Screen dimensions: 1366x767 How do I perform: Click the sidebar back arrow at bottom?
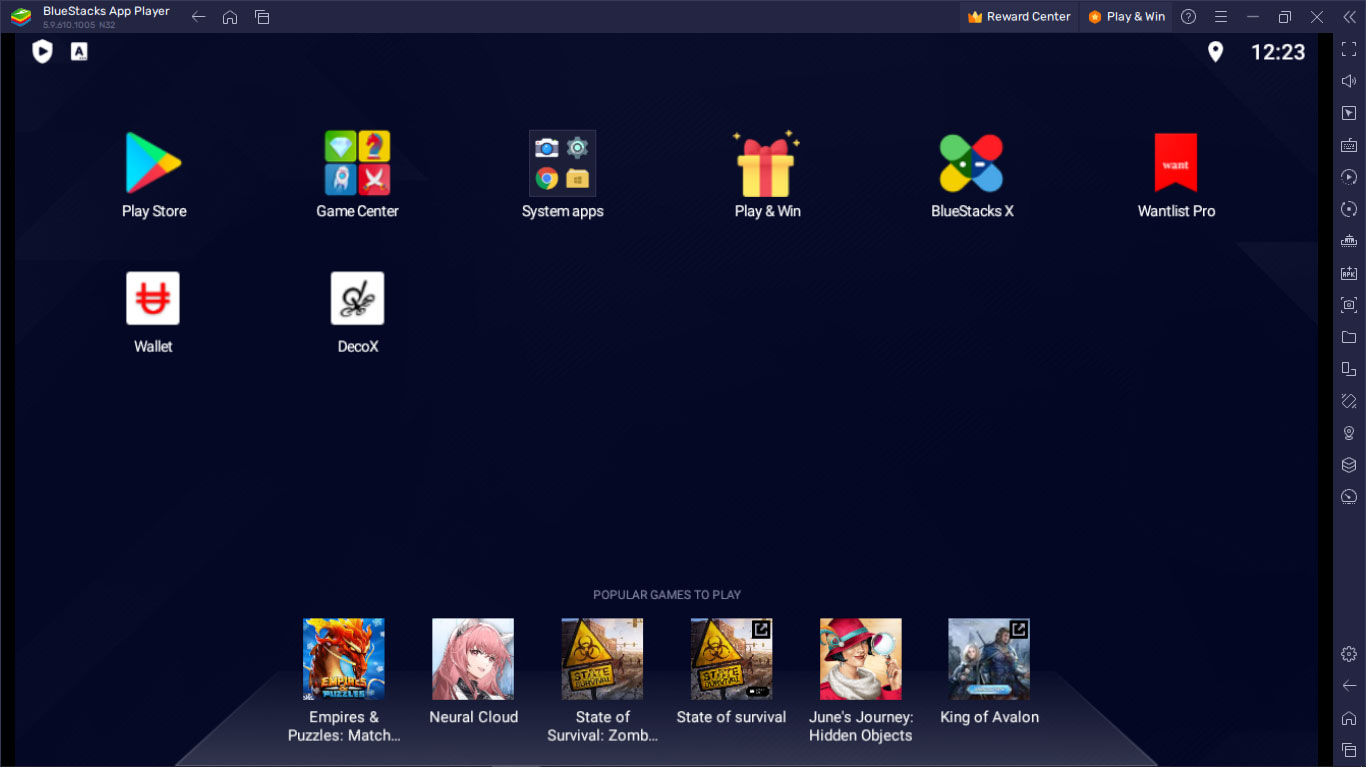[x=1349, y=686]
